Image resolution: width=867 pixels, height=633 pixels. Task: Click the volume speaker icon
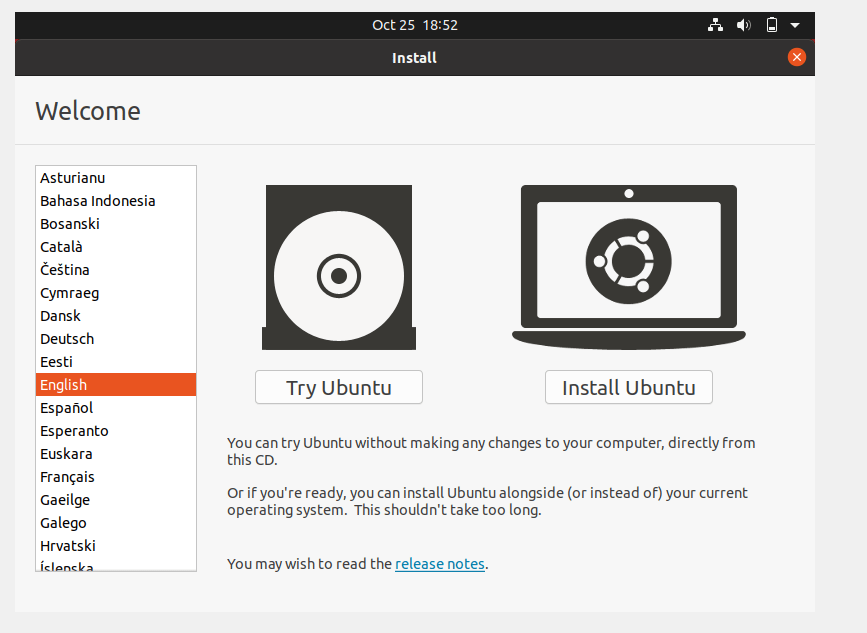(x=744, y=25)
